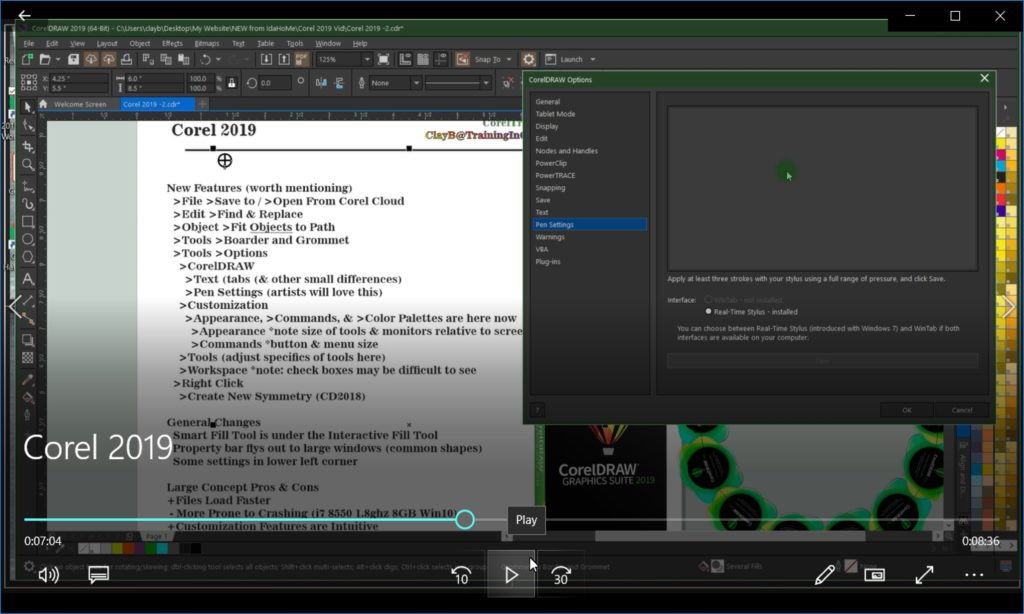
Task: Toggle full screen with the arrows icon
Action: tap(924, 575)
